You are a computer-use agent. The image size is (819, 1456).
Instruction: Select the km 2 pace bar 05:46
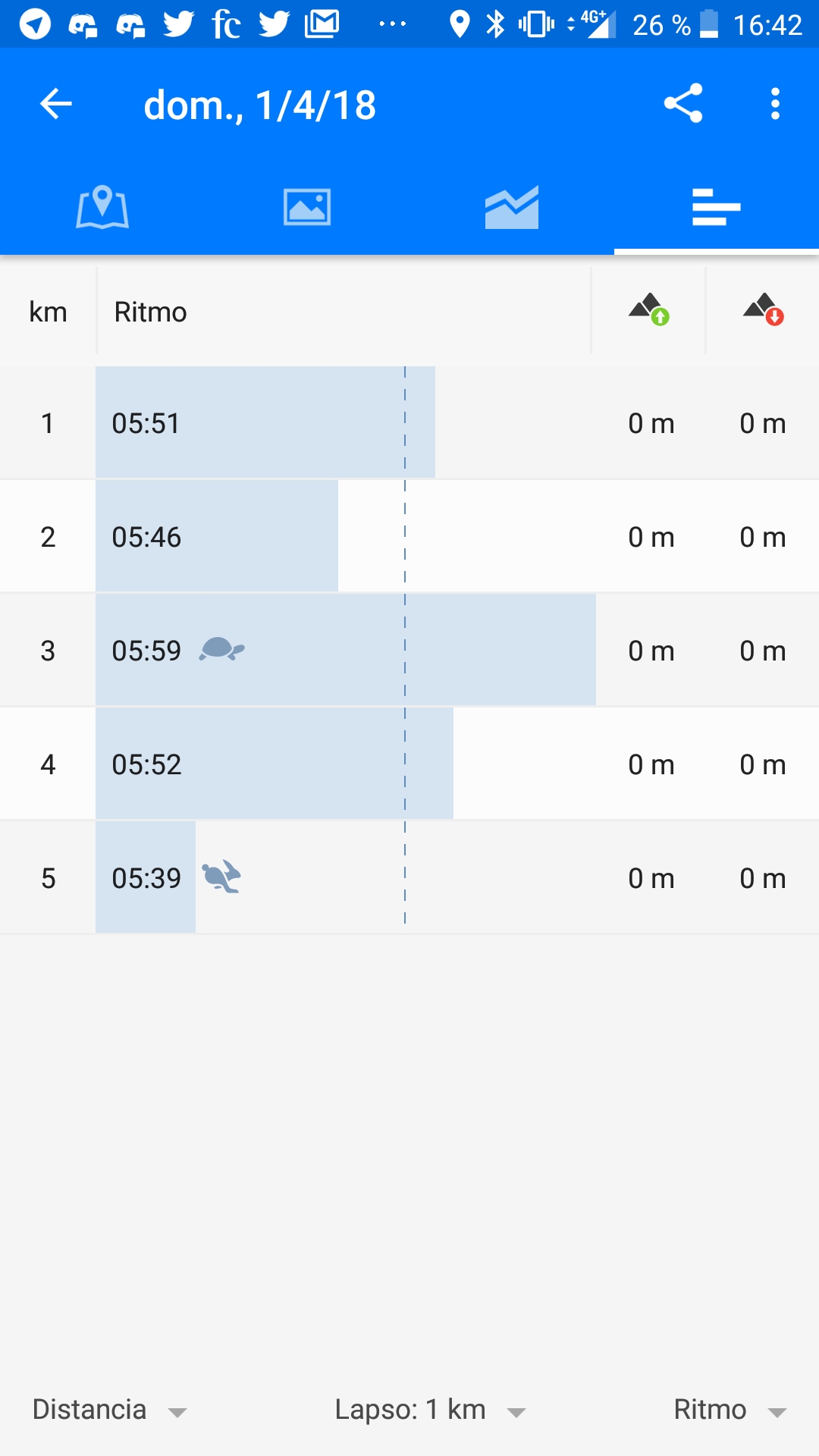(217, 536)
